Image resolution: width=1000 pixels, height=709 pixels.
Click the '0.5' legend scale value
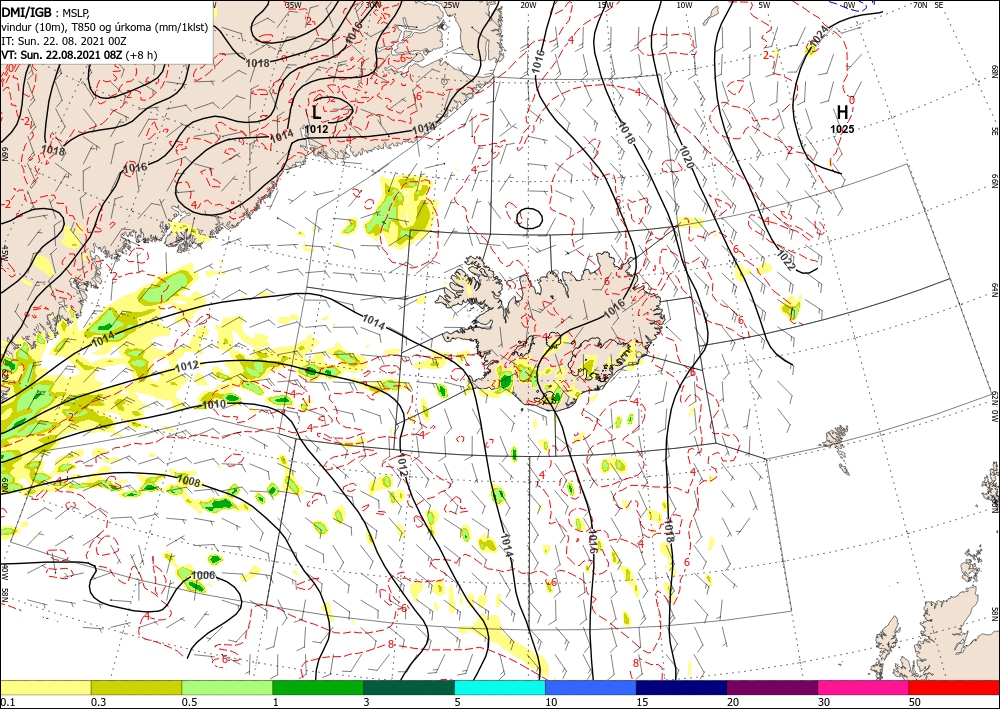tap(189, 702)
